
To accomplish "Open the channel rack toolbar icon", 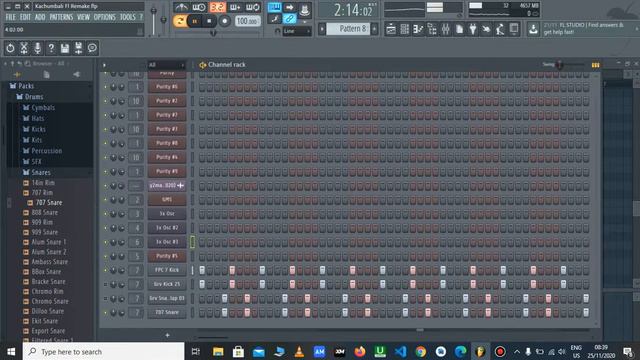I will [404, 29].
